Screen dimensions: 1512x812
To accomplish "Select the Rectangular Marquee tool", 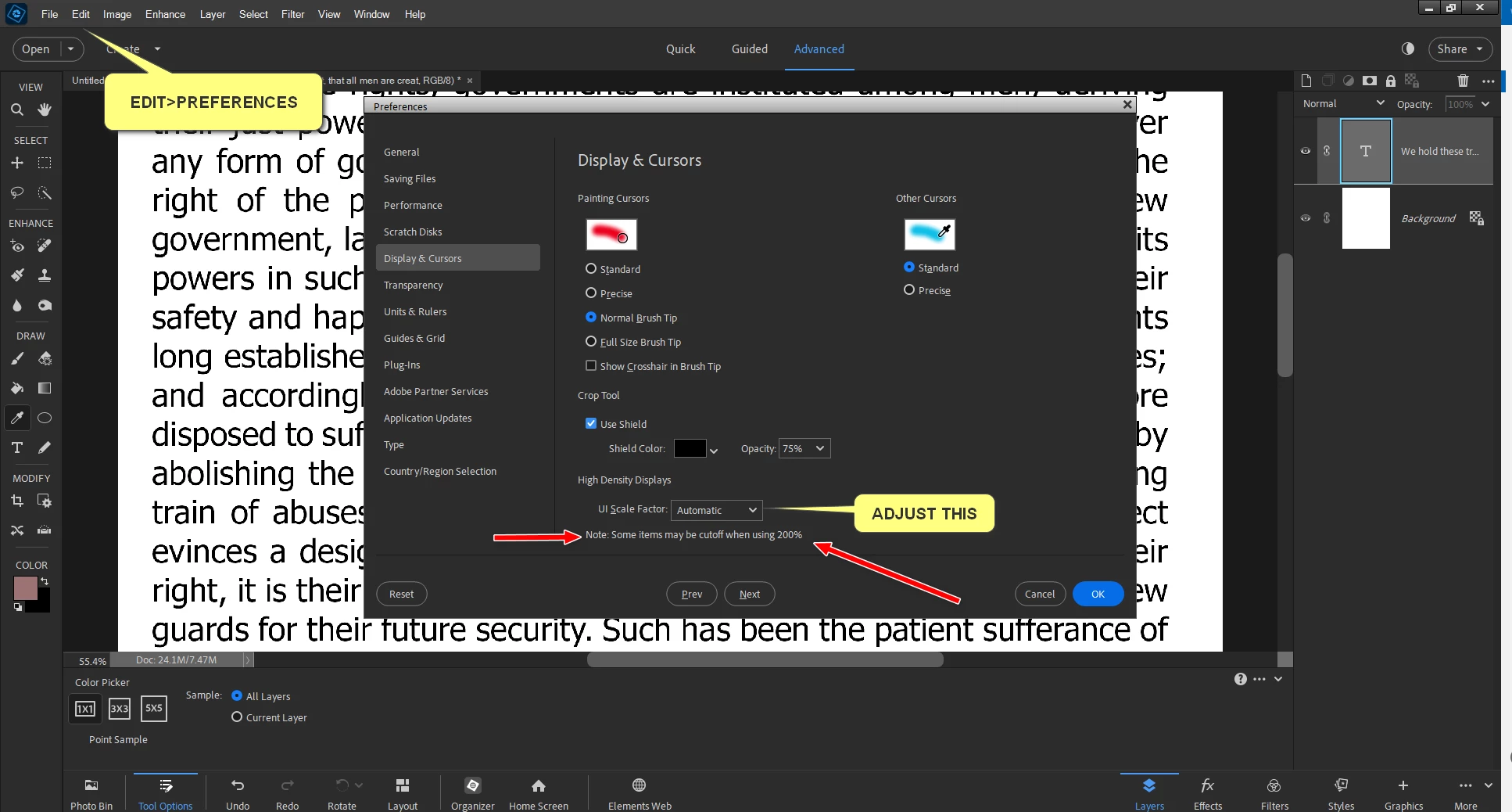I will [x=45, y=163].
